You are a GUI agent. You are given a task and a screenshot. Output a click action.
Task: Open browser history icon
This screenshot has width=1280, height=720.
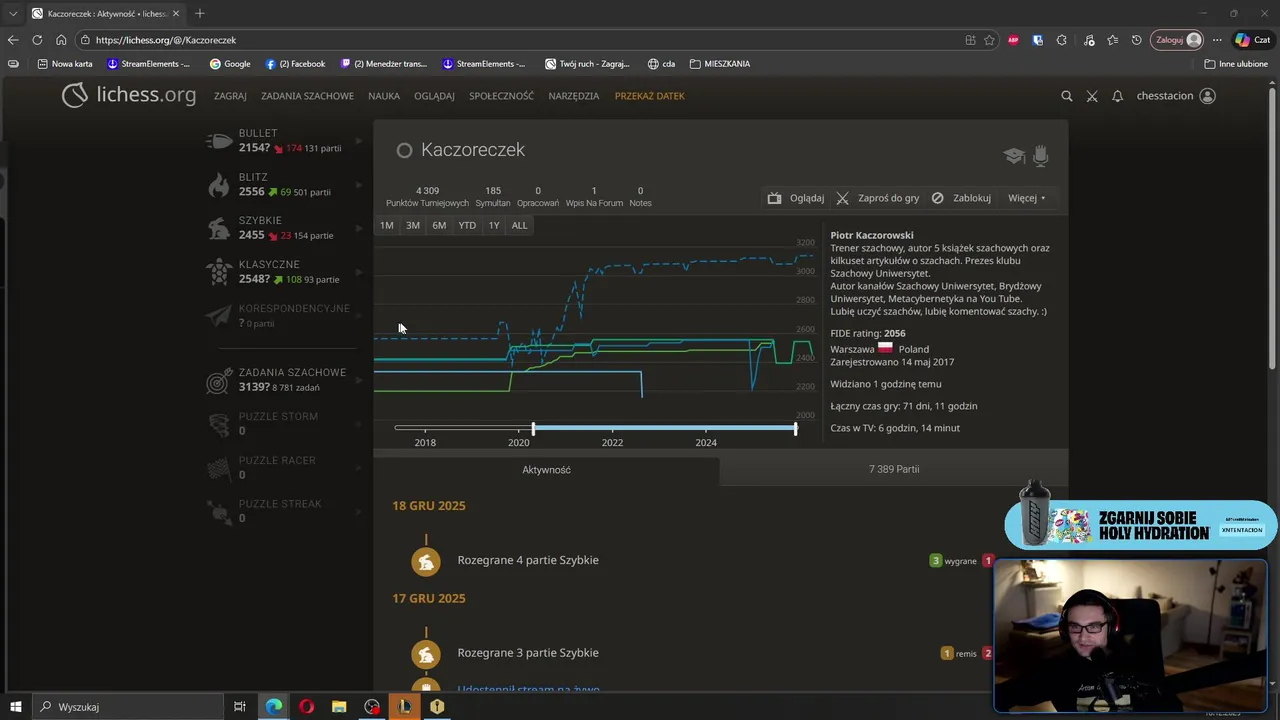[1136, 40]
